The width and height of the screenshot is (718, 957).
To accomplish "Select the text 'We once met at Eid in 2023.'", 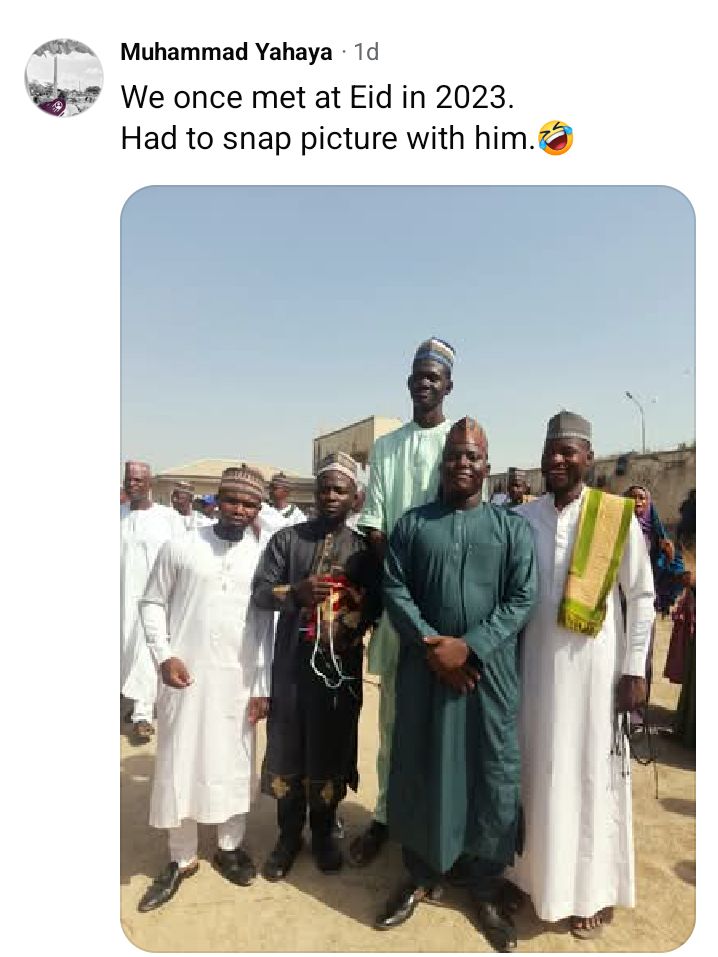I will 317,97.
